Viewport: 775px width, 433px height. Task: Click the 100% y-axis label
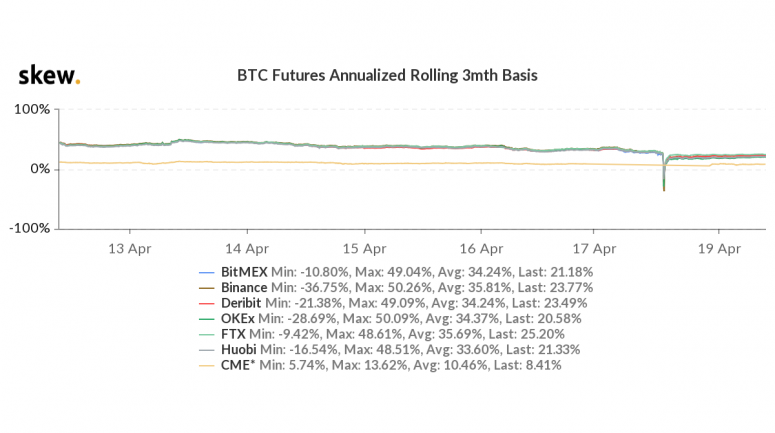34,109
